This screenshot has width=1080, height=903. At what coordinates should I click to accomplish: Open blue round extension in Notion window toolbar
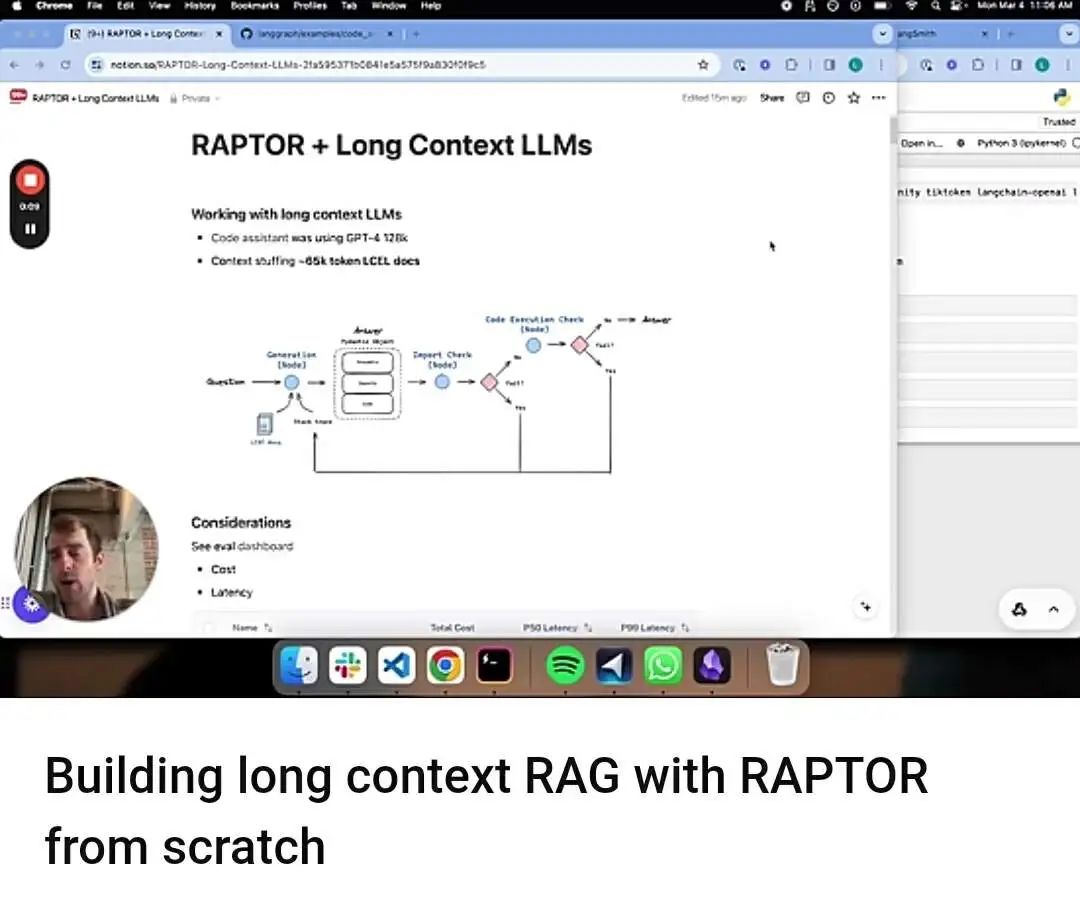765,65
